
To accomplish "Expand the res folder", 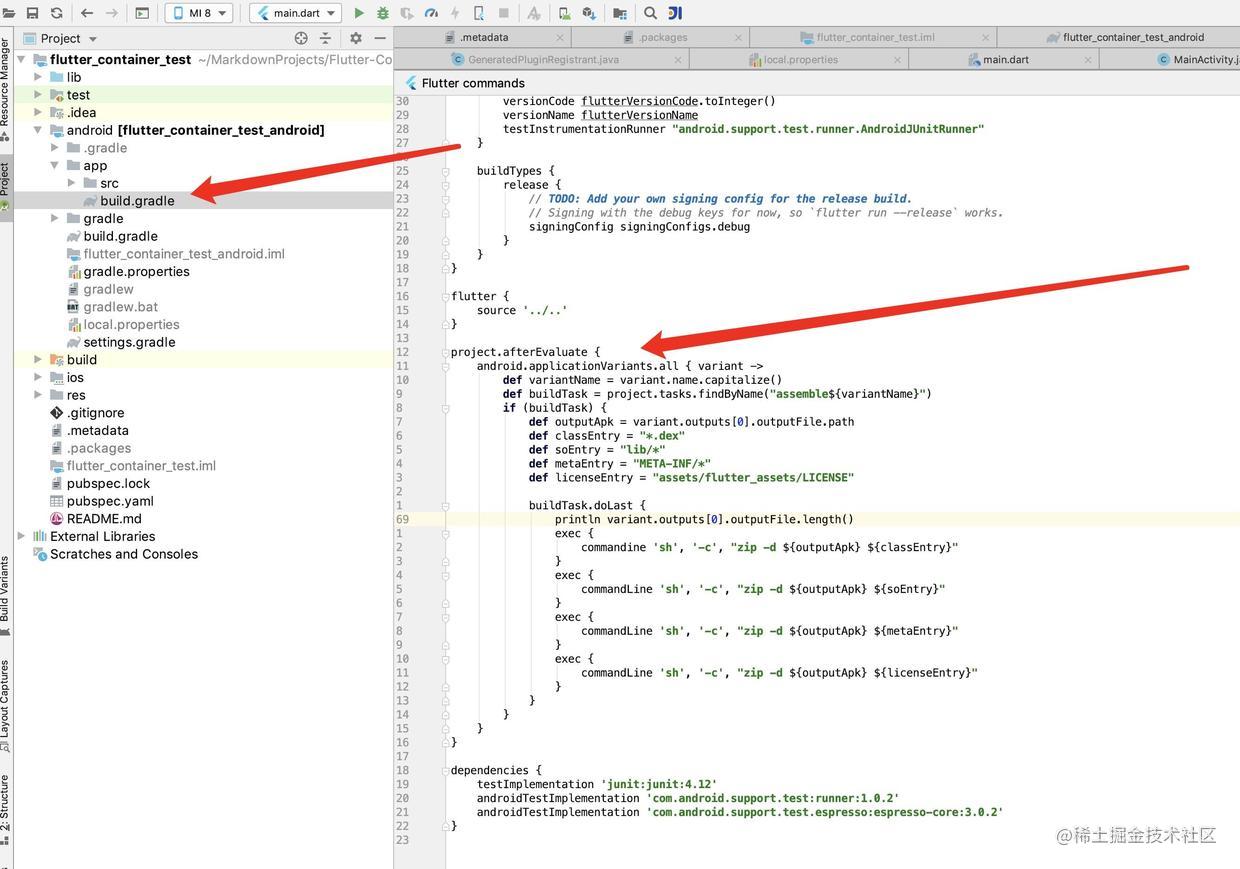I will coord(38,395).
